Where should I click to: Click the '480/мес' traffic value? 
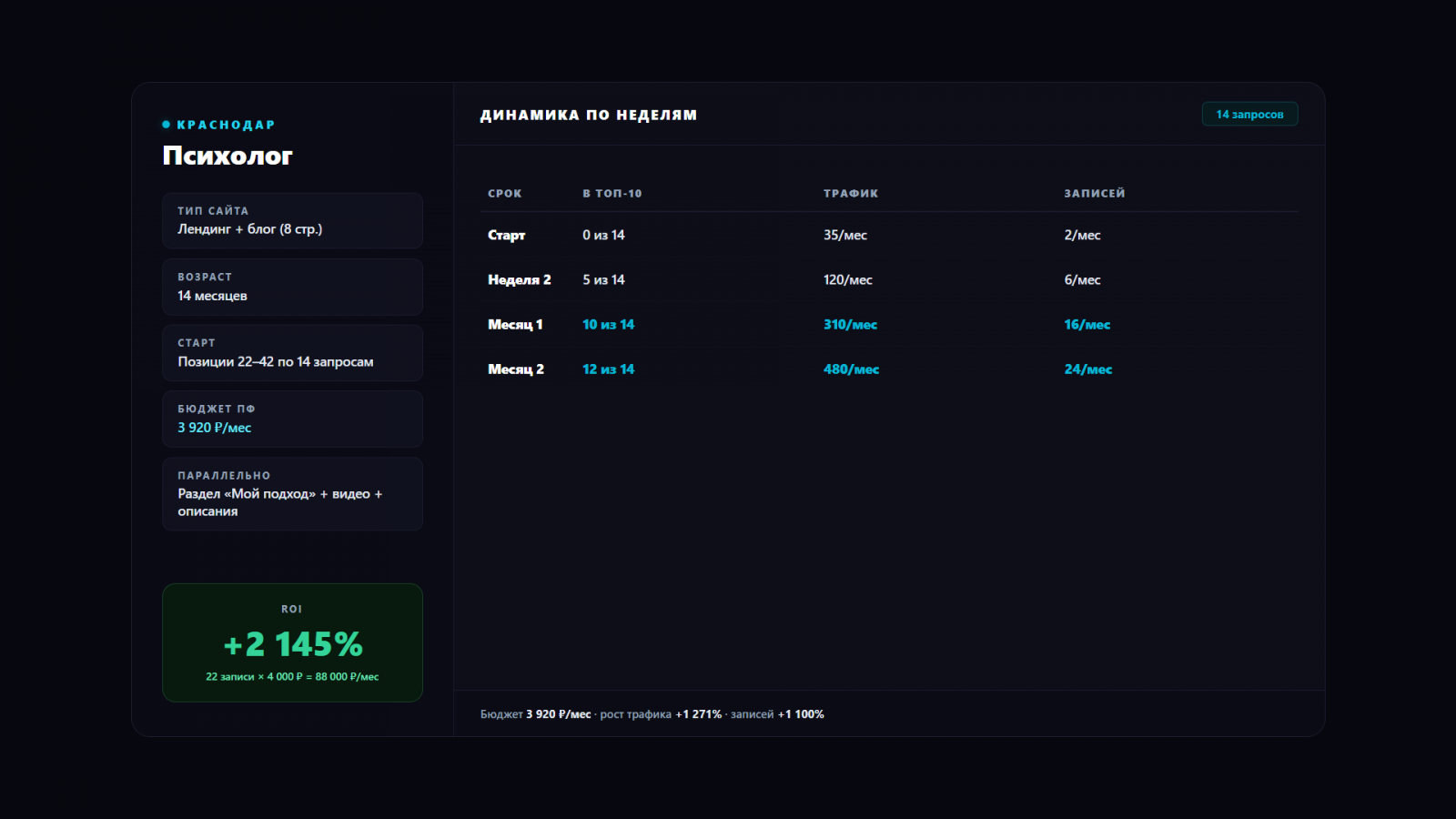tap(851, 369)
